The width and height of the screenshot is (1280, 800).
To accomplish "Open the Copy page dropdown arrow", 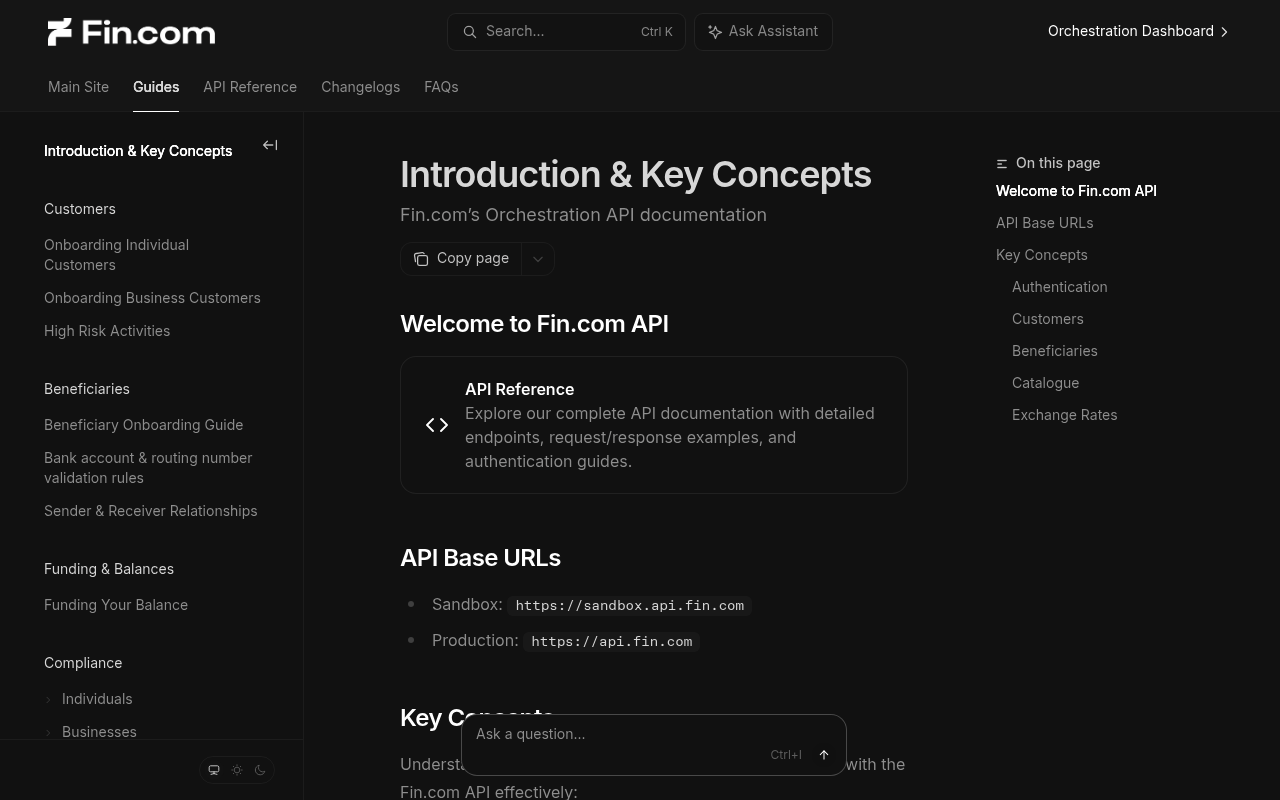I will pyautogui.click(x=538, y=259).
